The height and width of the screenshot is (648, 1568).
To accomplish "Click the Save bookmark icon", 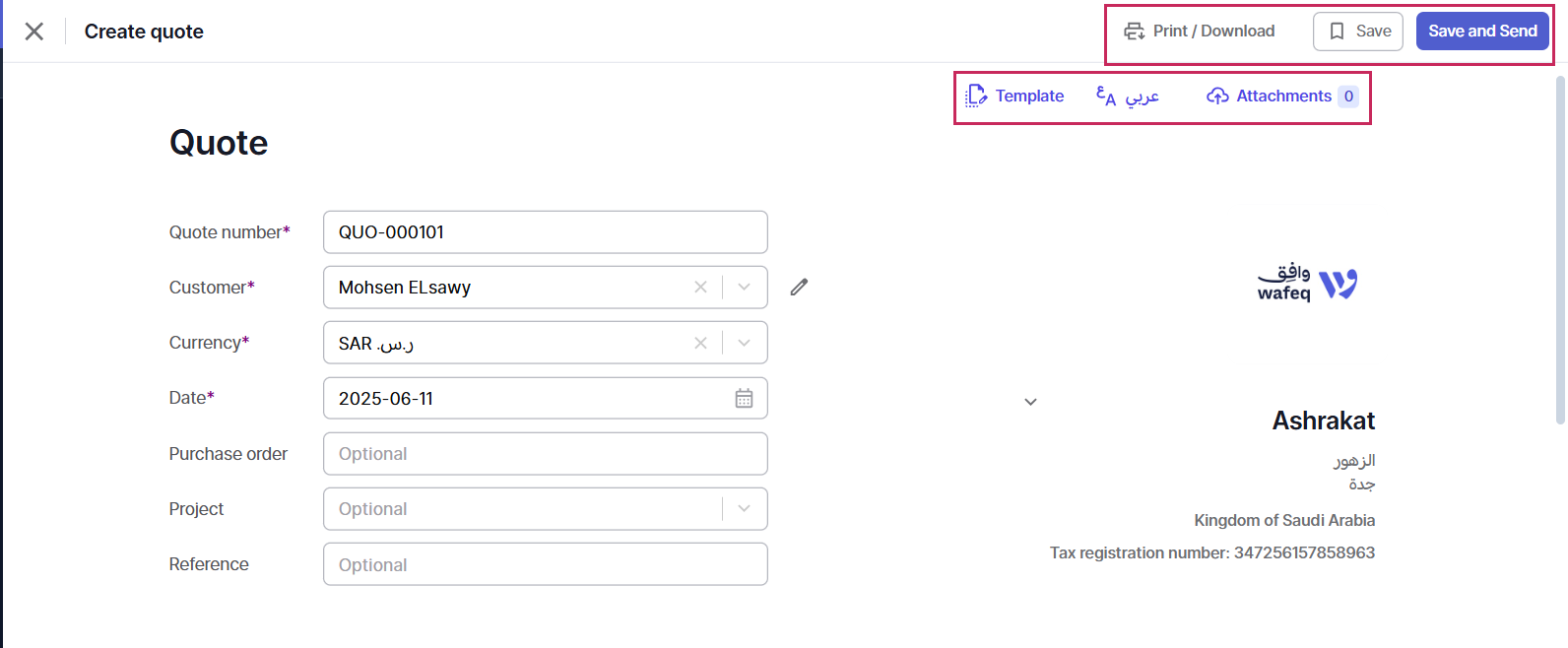I will coord(1337,32).
